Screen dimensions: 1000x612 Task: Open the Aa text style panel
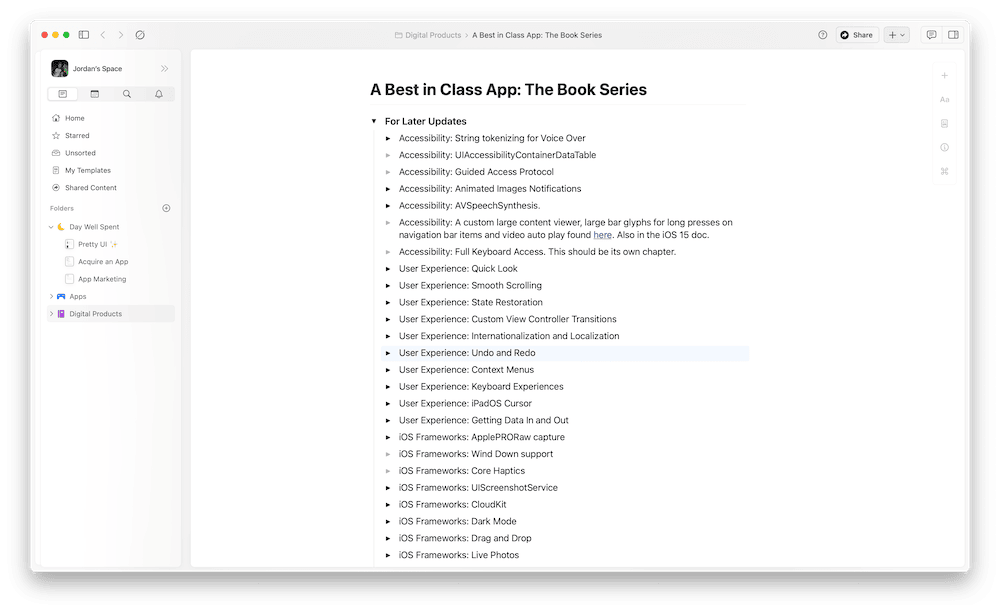coord(944,100)
